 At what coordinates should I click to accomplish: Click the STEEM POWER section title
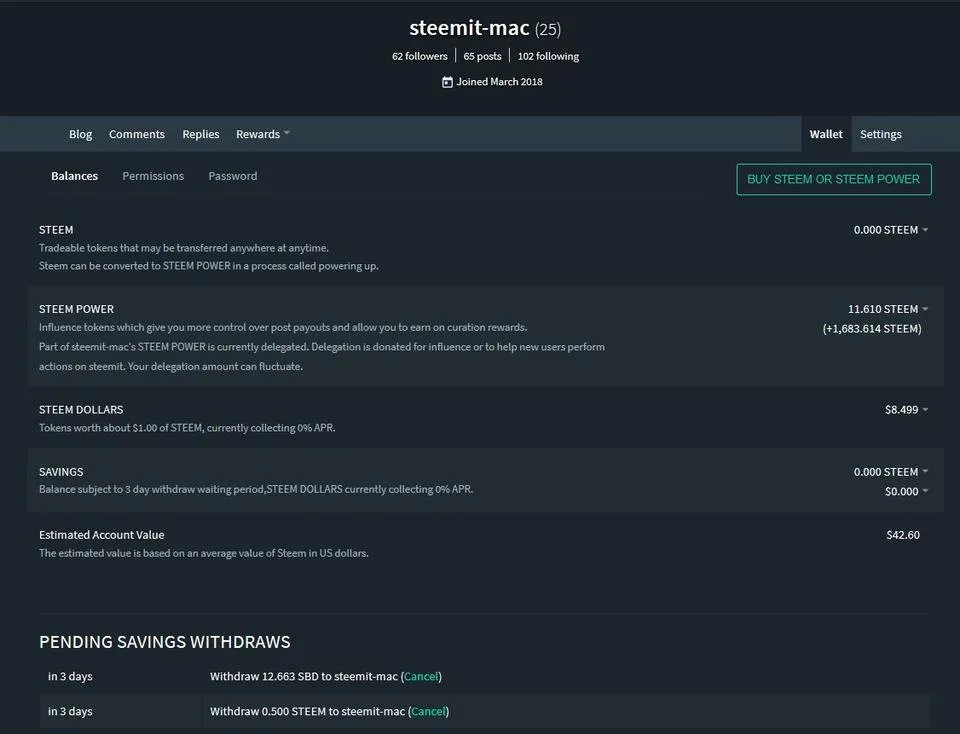(x=77, y=309)
